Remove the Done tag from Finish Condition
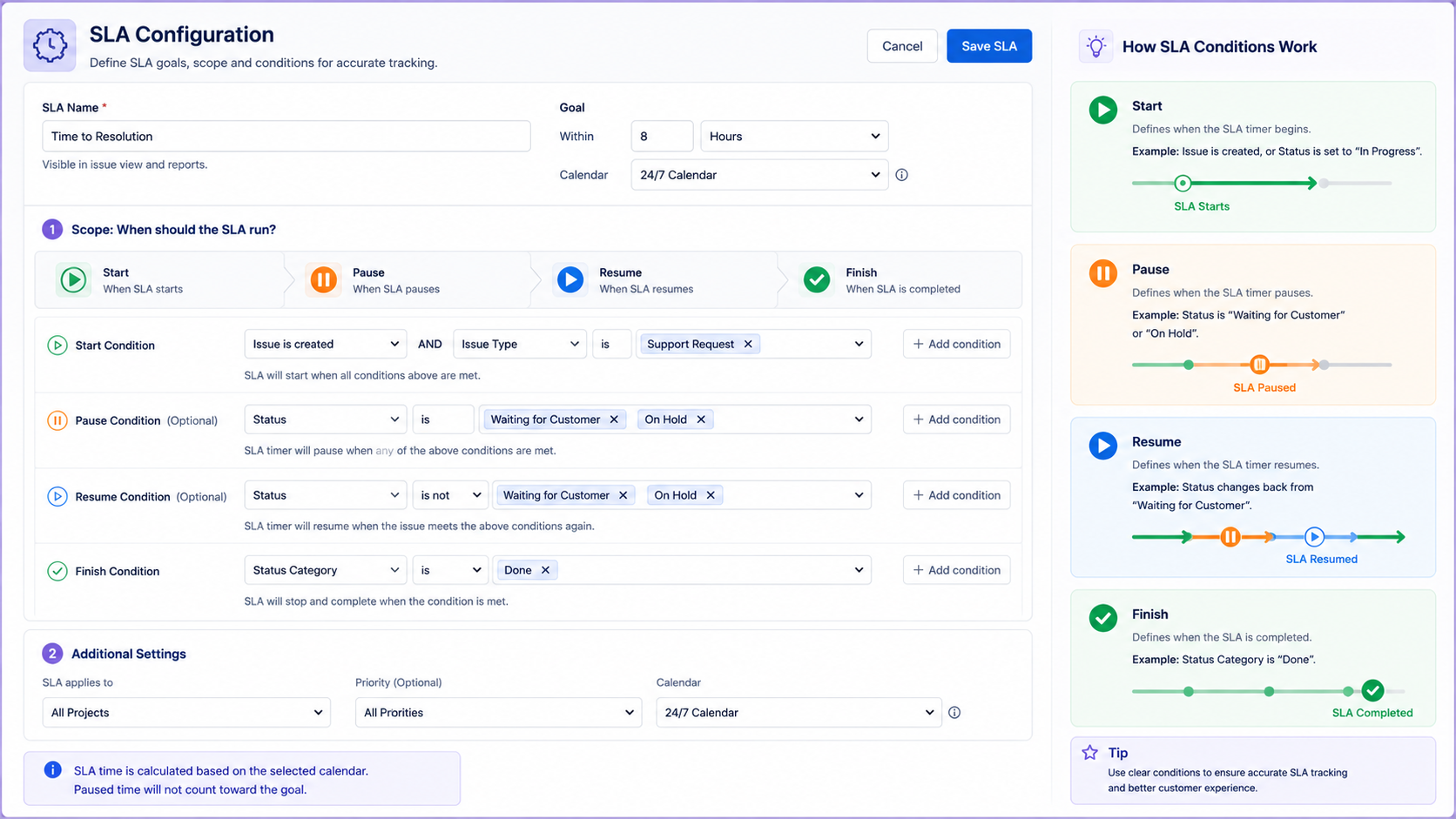Viewport: 1456px width, 819px height. point(545,570)
